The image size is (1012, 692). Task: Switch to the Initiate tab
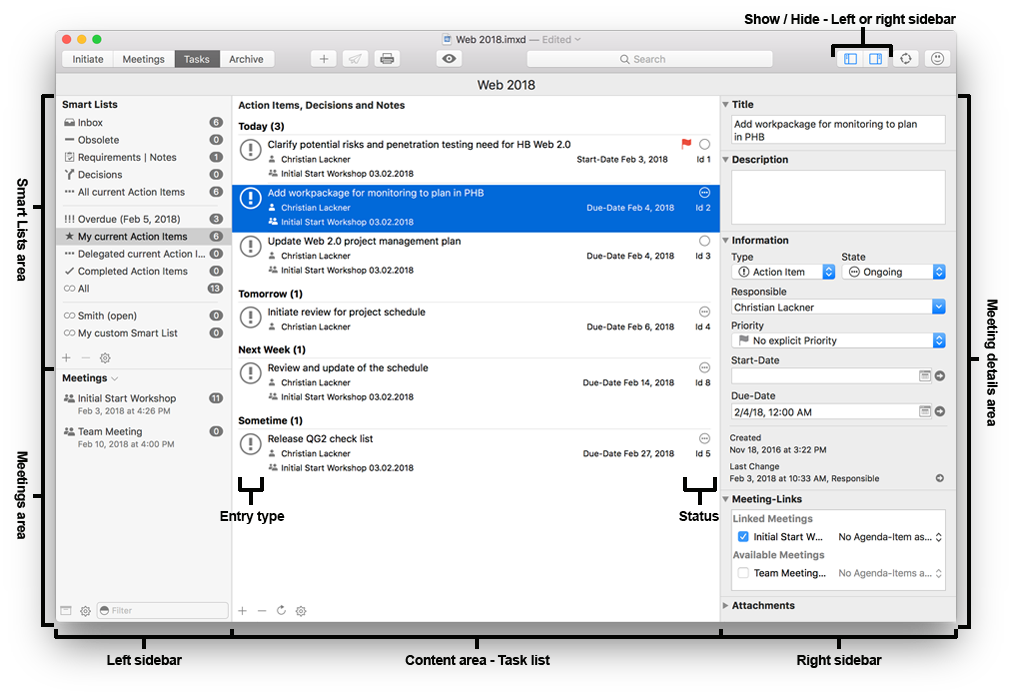click(x=88, y=59)
